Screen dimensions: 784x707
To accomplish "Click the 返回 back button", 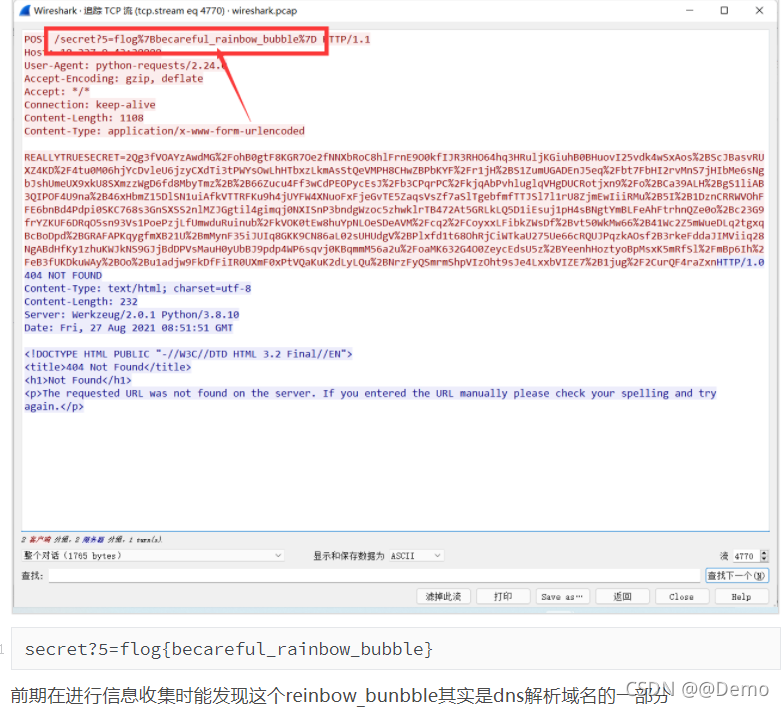I will pyautogui.click(x=622, y=596).
